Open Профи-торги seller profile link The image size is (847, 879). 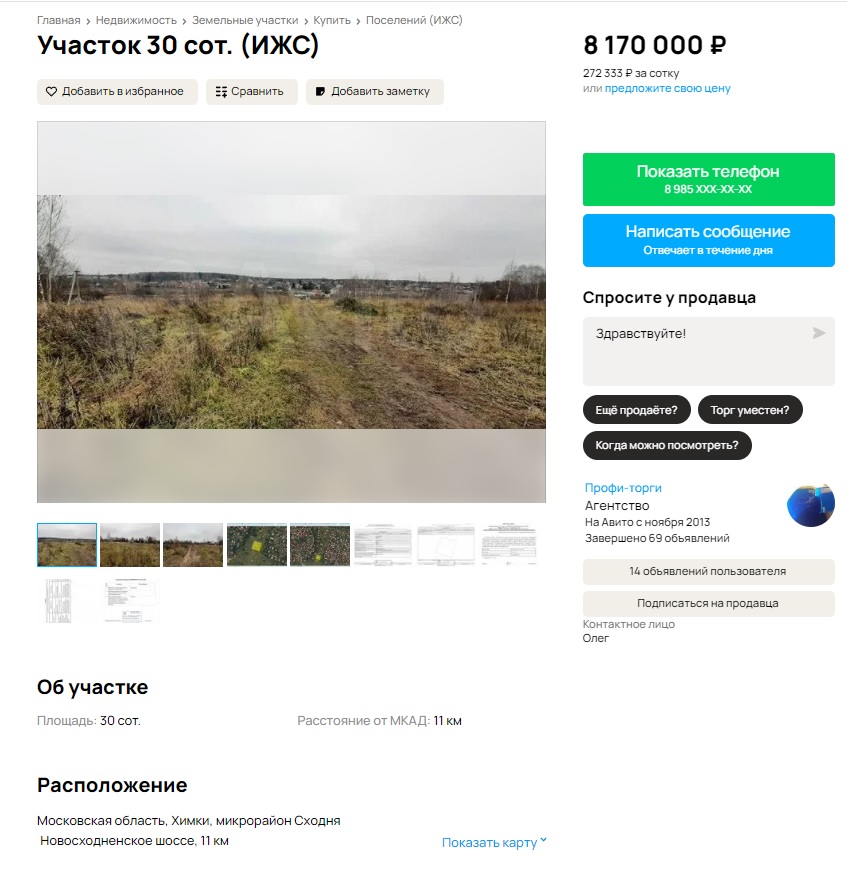[623, 488]
